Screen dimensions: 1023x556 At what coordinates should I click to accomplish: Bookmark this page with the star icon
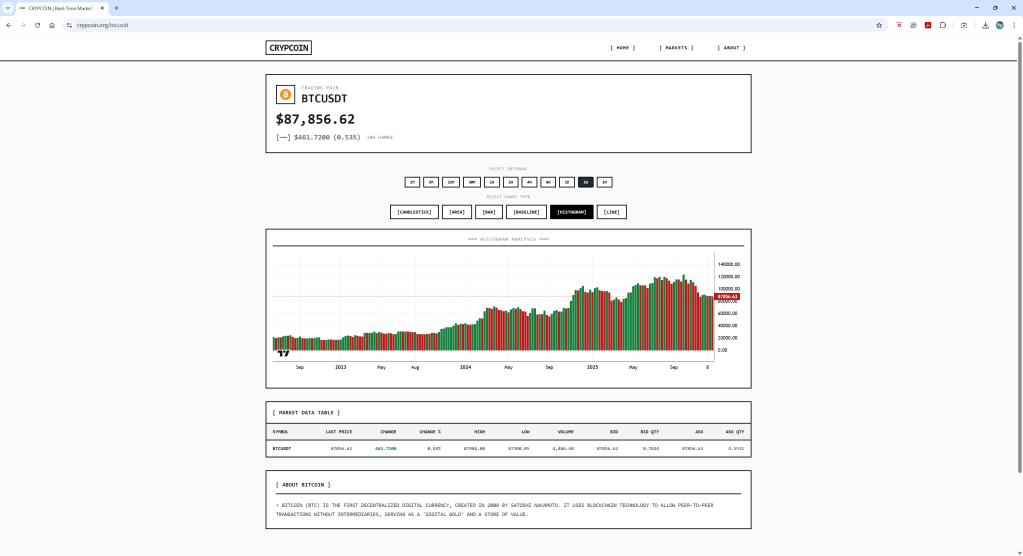(879, 25)
